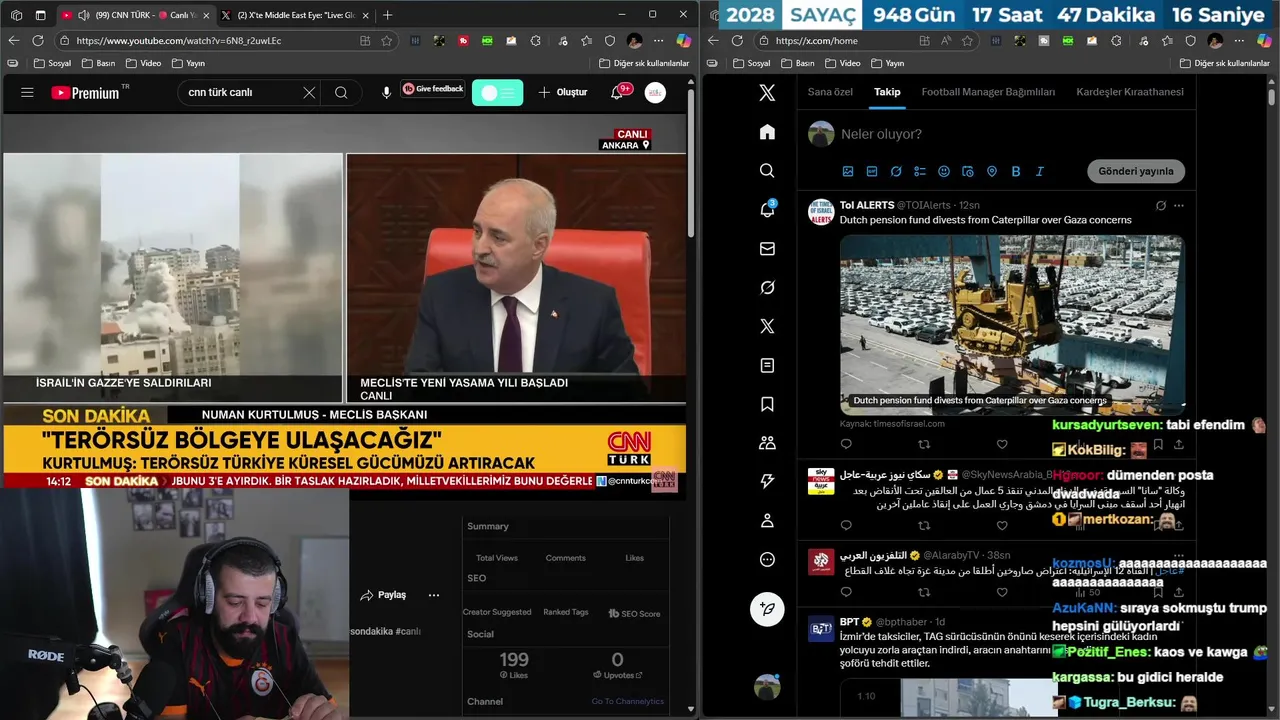Open a new tab in left browser

[388, 15]
